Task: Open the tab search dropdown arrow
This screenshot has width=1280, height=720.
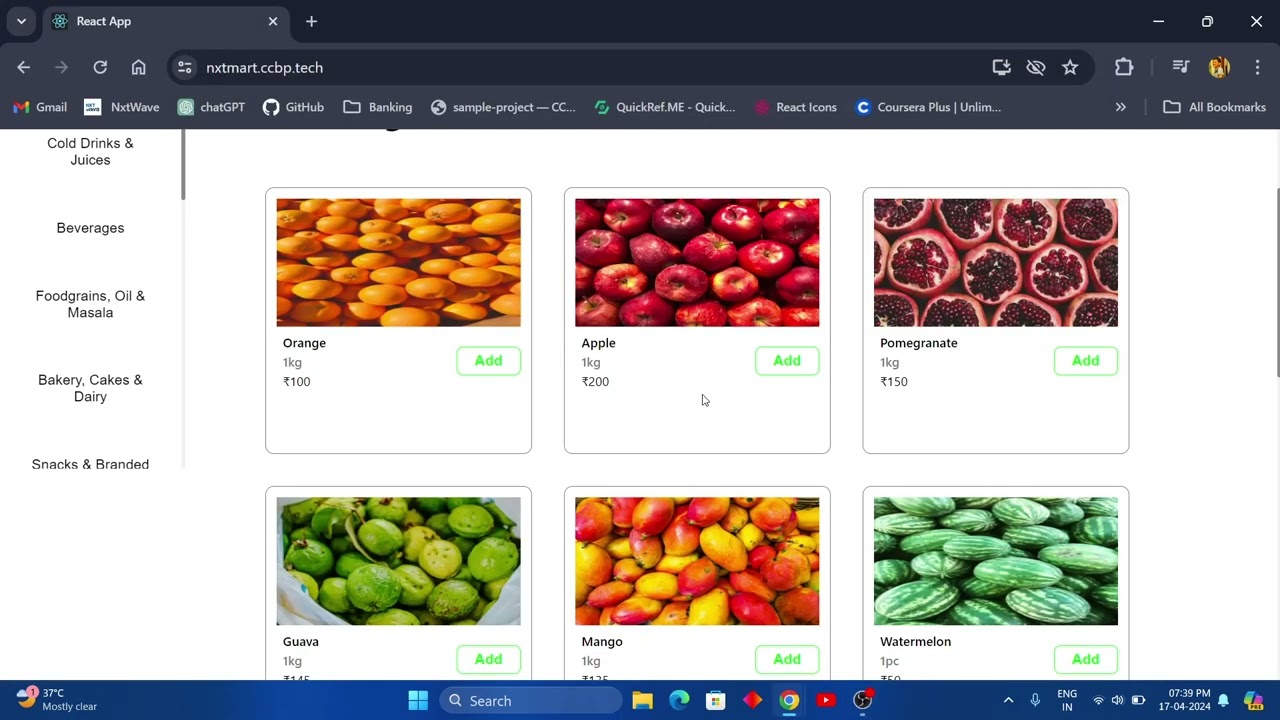Action: click(x=21, y=21)
